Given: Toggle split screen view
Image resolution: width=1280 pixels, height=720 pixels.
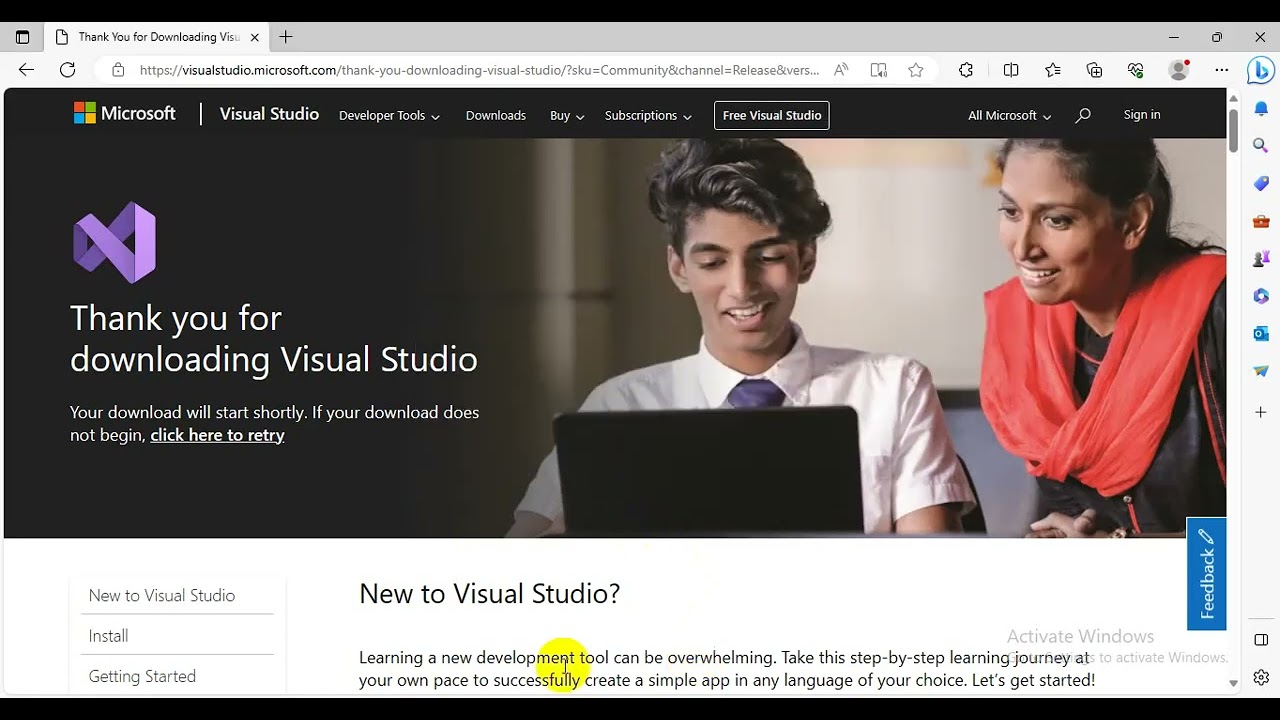Looking at the screenshot, I should 1011,70.
